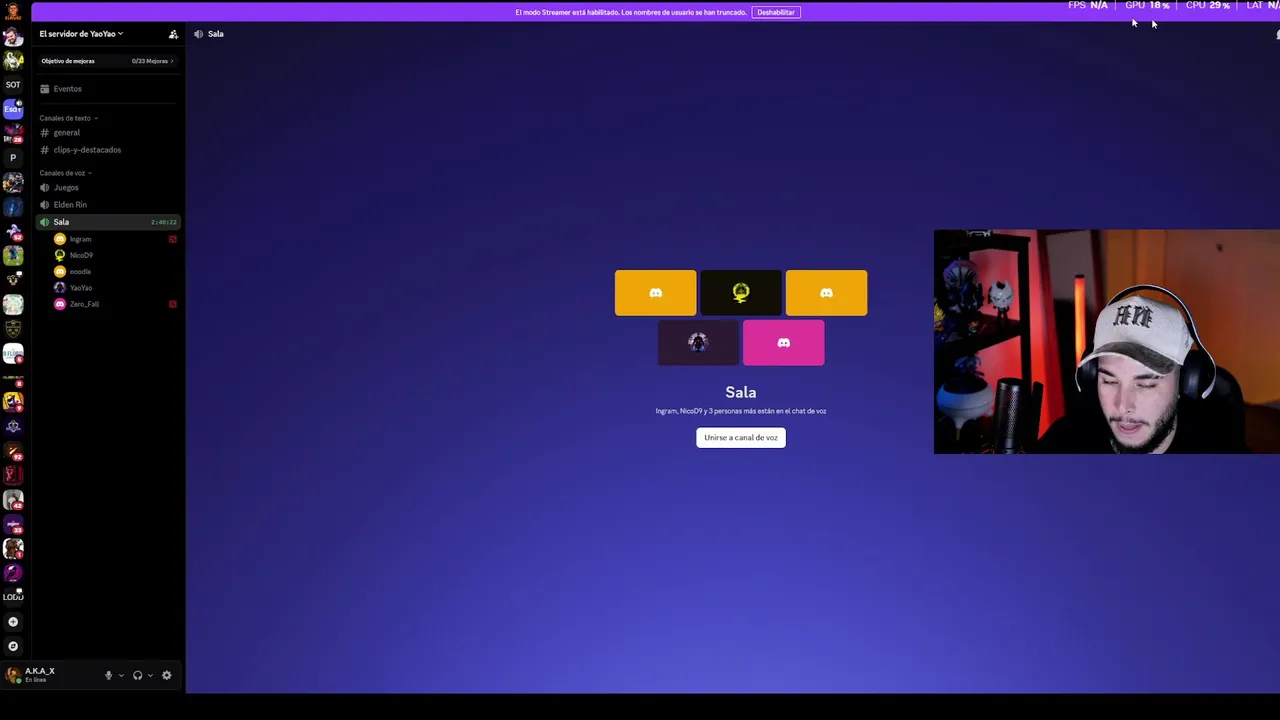Click the 0/33 Mejoras text
The width and height of the screenshot is (1280, 720).
coord(151,61)
